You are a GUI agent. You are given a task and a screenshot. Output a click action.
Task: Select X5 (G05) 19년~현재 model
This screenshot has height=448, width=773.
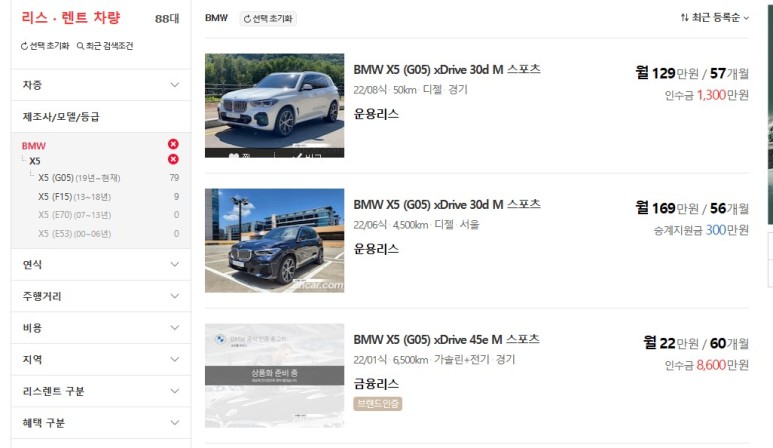click(79, 178)
